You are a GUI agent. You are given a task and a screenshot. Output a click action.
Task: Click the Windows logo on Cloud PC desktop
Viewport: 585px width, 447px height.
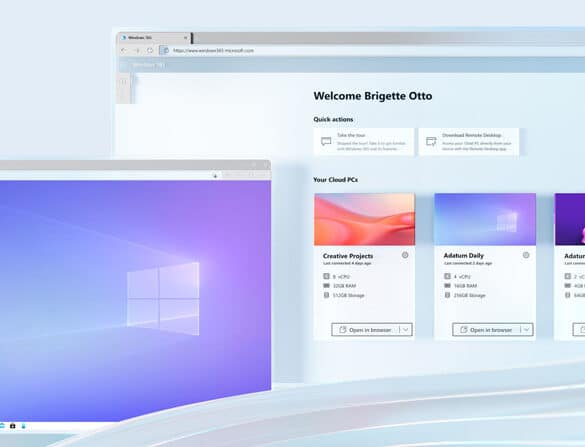click(163, 299)
